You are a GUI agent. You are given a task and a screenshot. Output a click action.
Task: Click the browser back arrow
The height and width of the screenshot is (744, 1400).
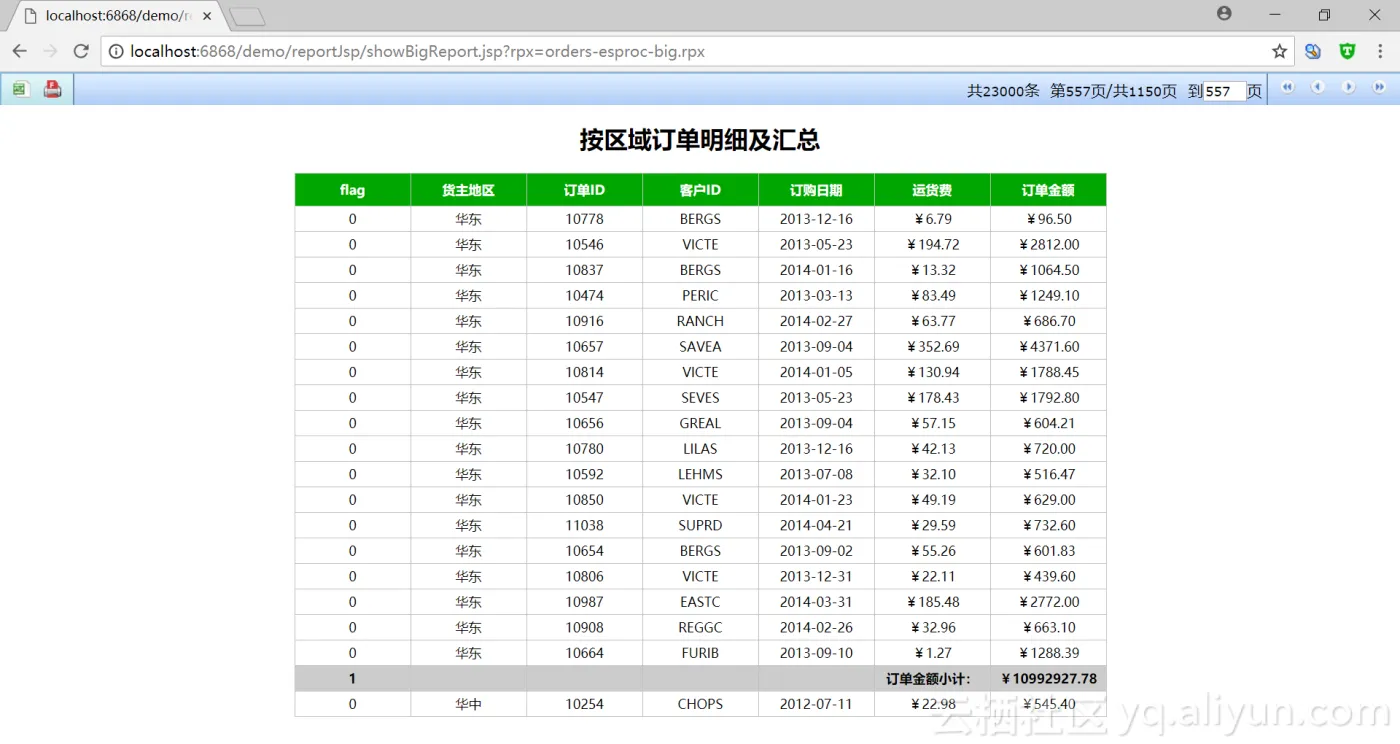pos(20,51)
